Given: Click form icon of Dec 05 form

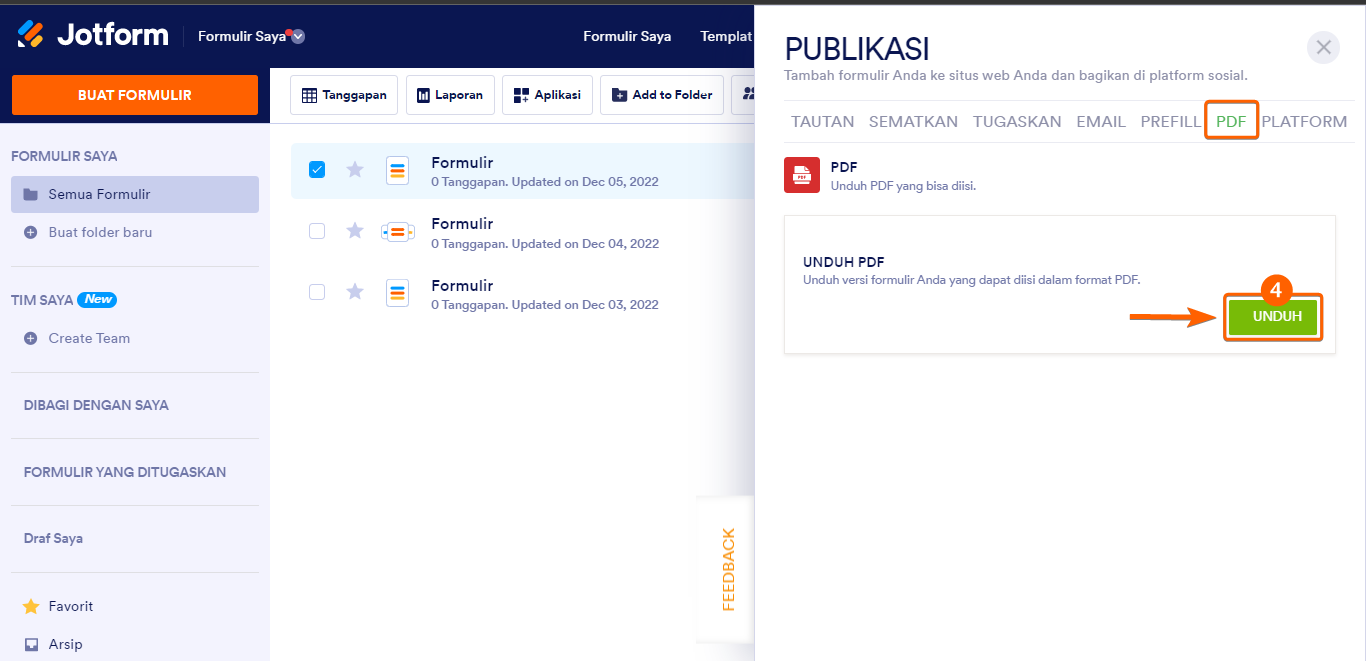Looking at the screenshot, I should pos(398,171).
